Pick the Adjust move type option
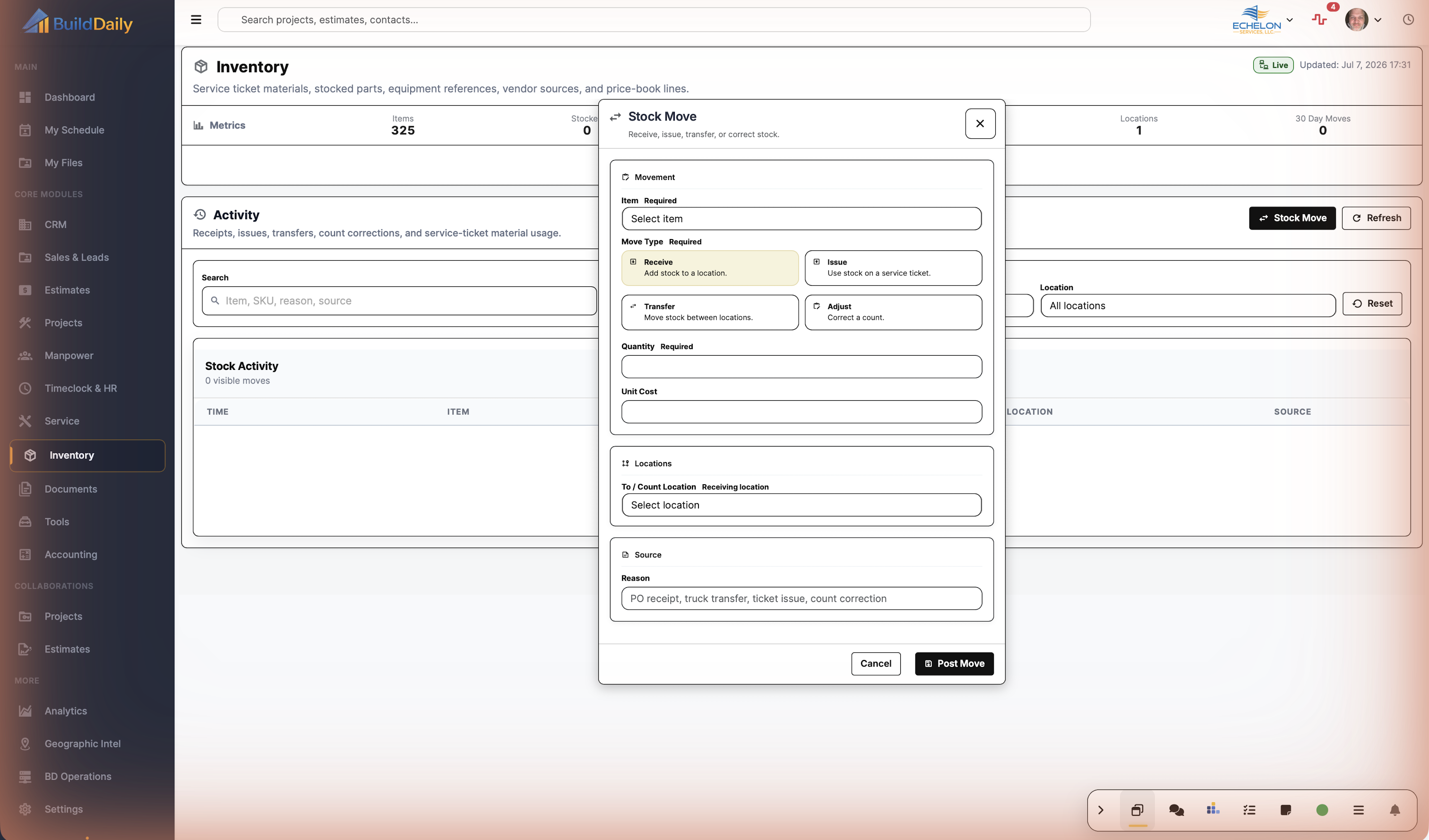The width and height of the screenshot is (1429, 840). (x=893, y=312)
